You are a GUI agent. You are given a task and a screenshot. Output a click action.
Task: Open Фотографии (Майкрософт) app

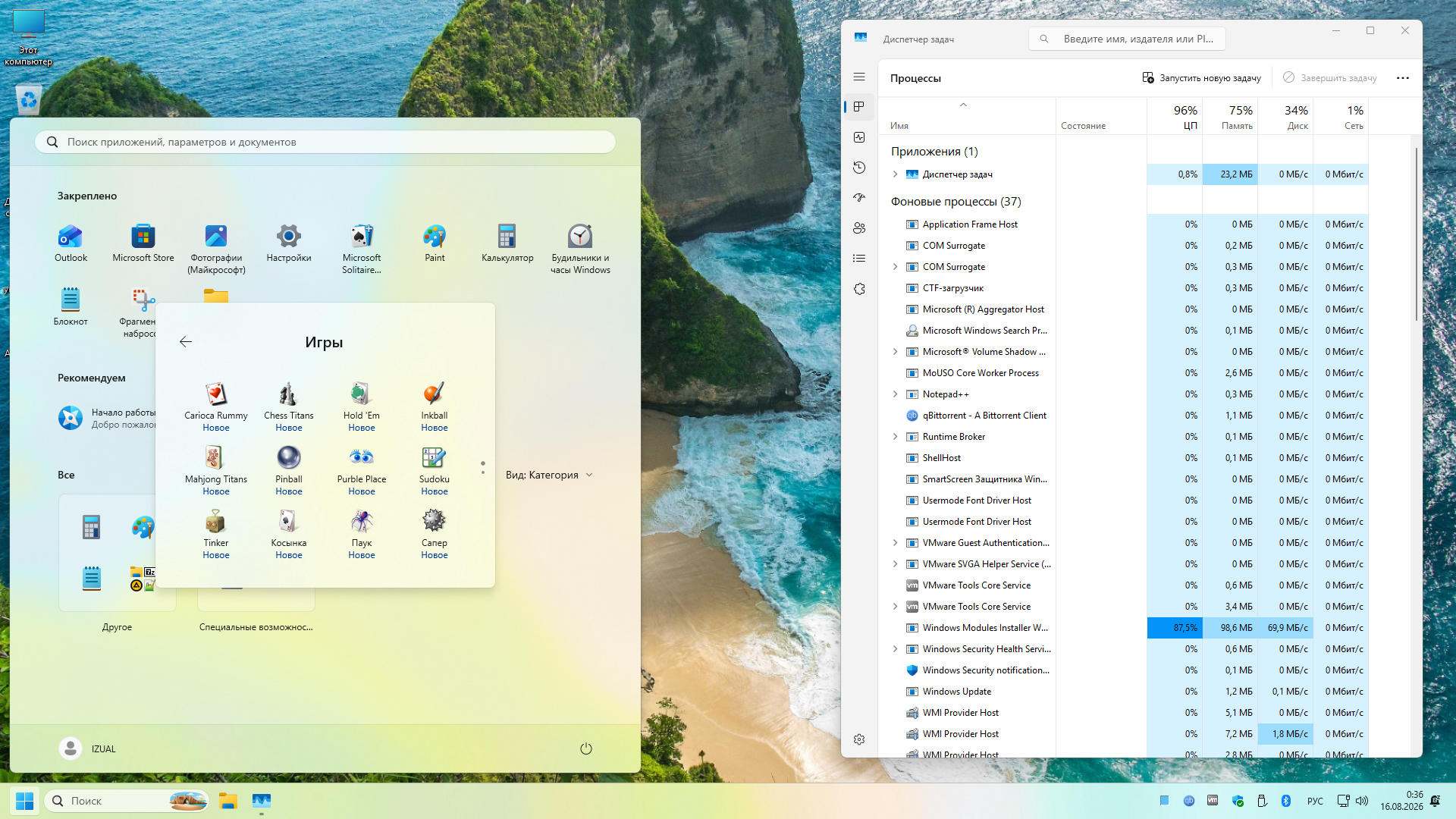[216, 249]
